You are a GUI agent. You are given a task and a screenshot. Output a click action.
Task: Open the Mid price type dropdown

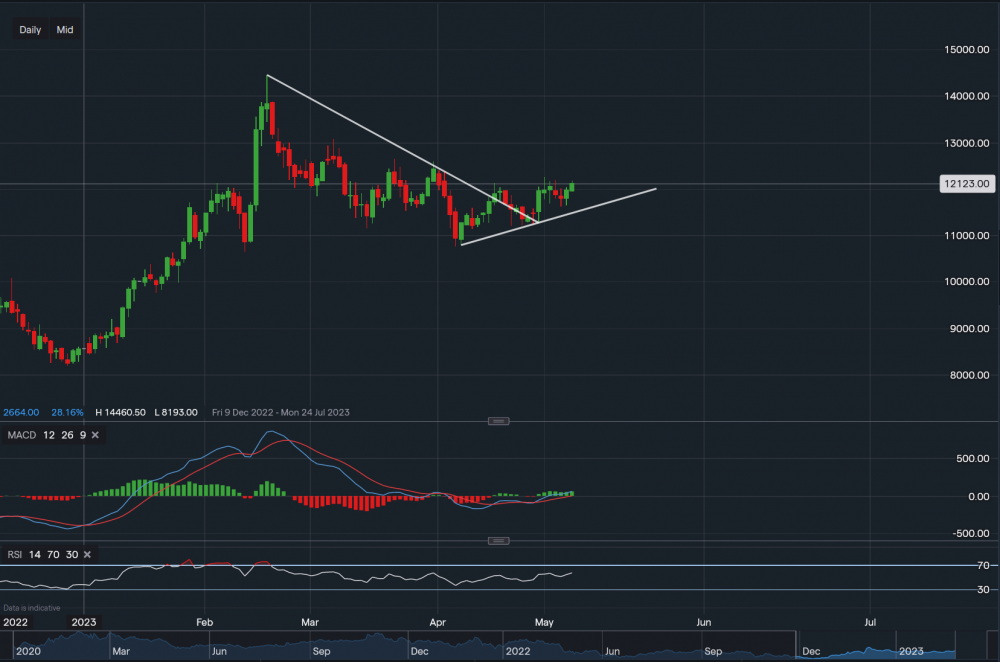[x=65, y=30]
